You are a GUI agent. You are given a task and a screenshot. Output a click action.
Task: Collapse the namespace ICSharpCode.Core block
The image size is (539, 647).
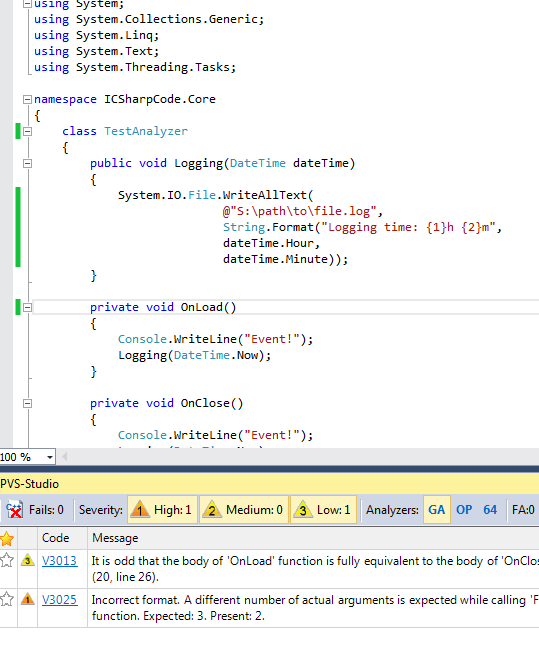pyautogui.click(x=27, y=99)
